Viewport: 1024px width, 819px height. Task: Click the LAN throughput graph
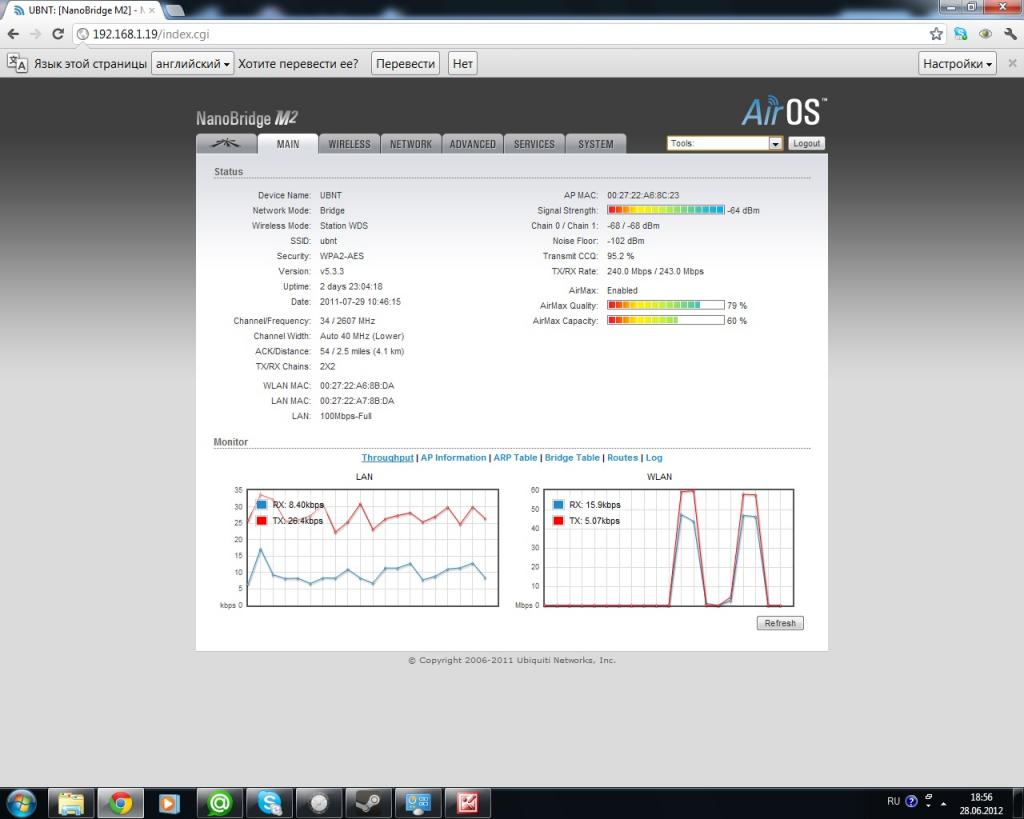click(x=373, y=547)
